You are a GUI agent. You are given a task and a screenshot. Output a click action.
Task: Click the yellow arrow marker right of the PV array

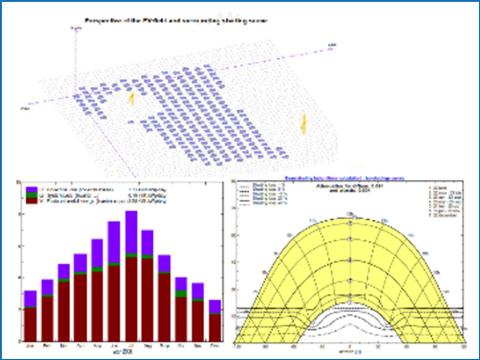coord(304,124)
